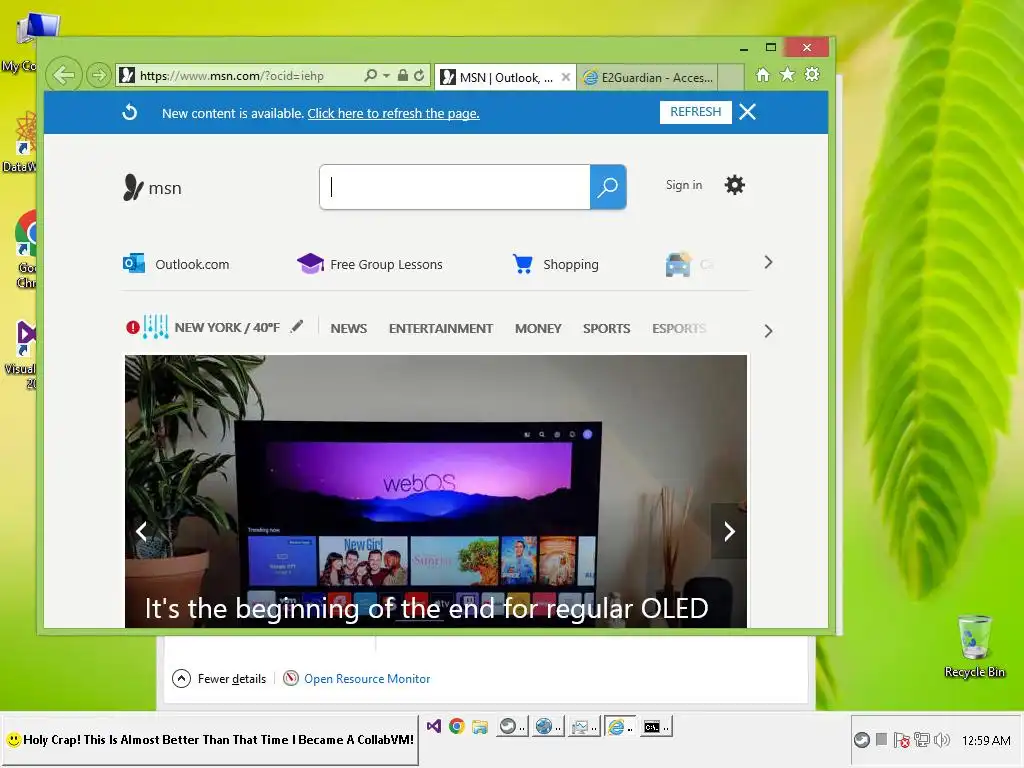Select the SPORTS menu item

pyautogui.click(x=607, y=328)
